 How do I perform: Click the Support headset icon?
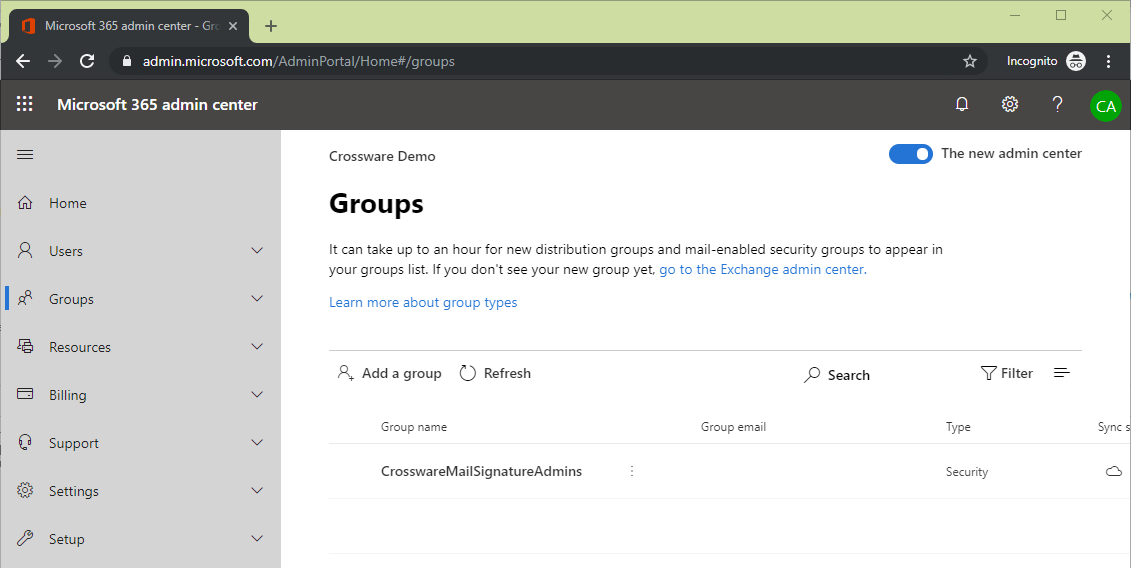point(25,442)
